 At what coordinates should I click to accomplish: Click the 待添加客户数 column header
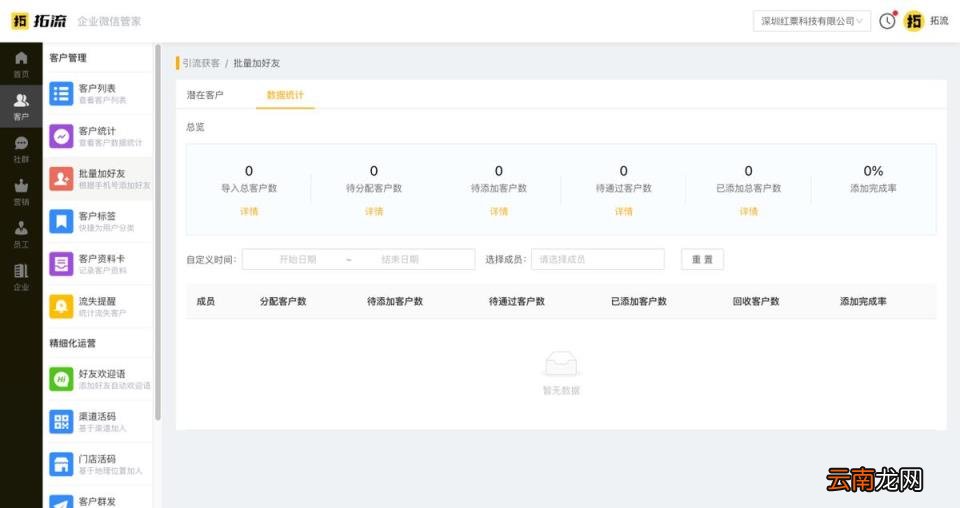(x=395, y=301)
